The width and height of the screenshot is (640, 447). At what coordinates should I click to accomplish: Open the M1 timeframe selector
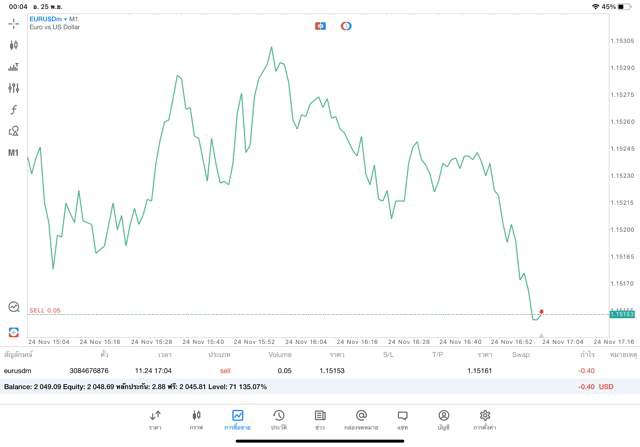[14, 153]
